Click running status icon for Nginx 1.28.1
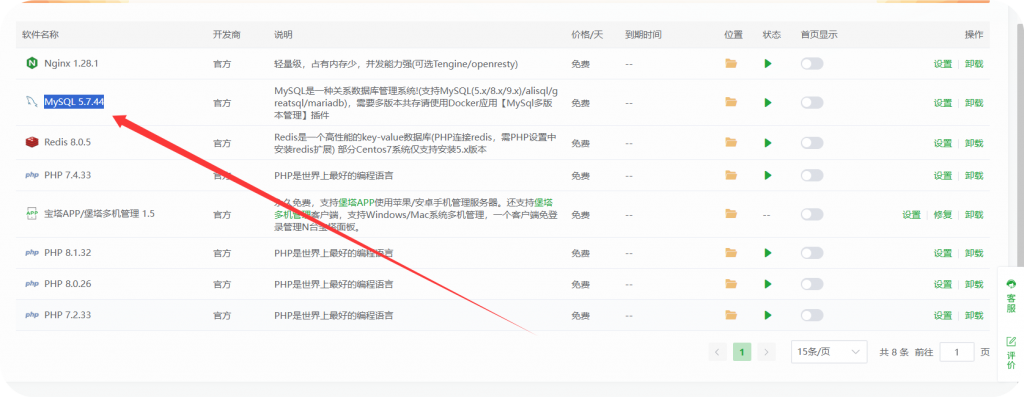This screenshot has width=1024, height=397. [x=768, y=63]
